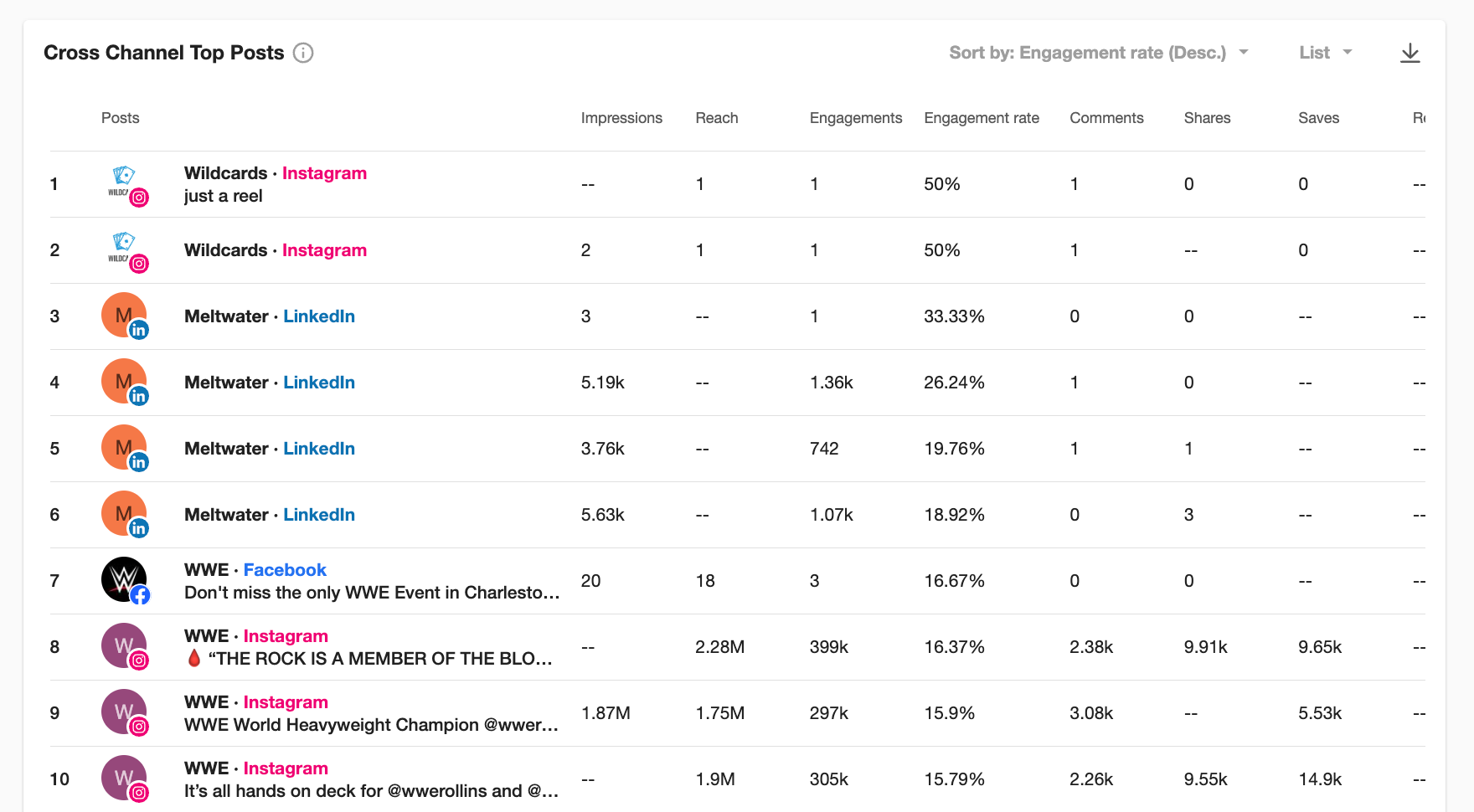Select 'It's all hands on deck' caption
1474x812 pixels.
point(371,791)
